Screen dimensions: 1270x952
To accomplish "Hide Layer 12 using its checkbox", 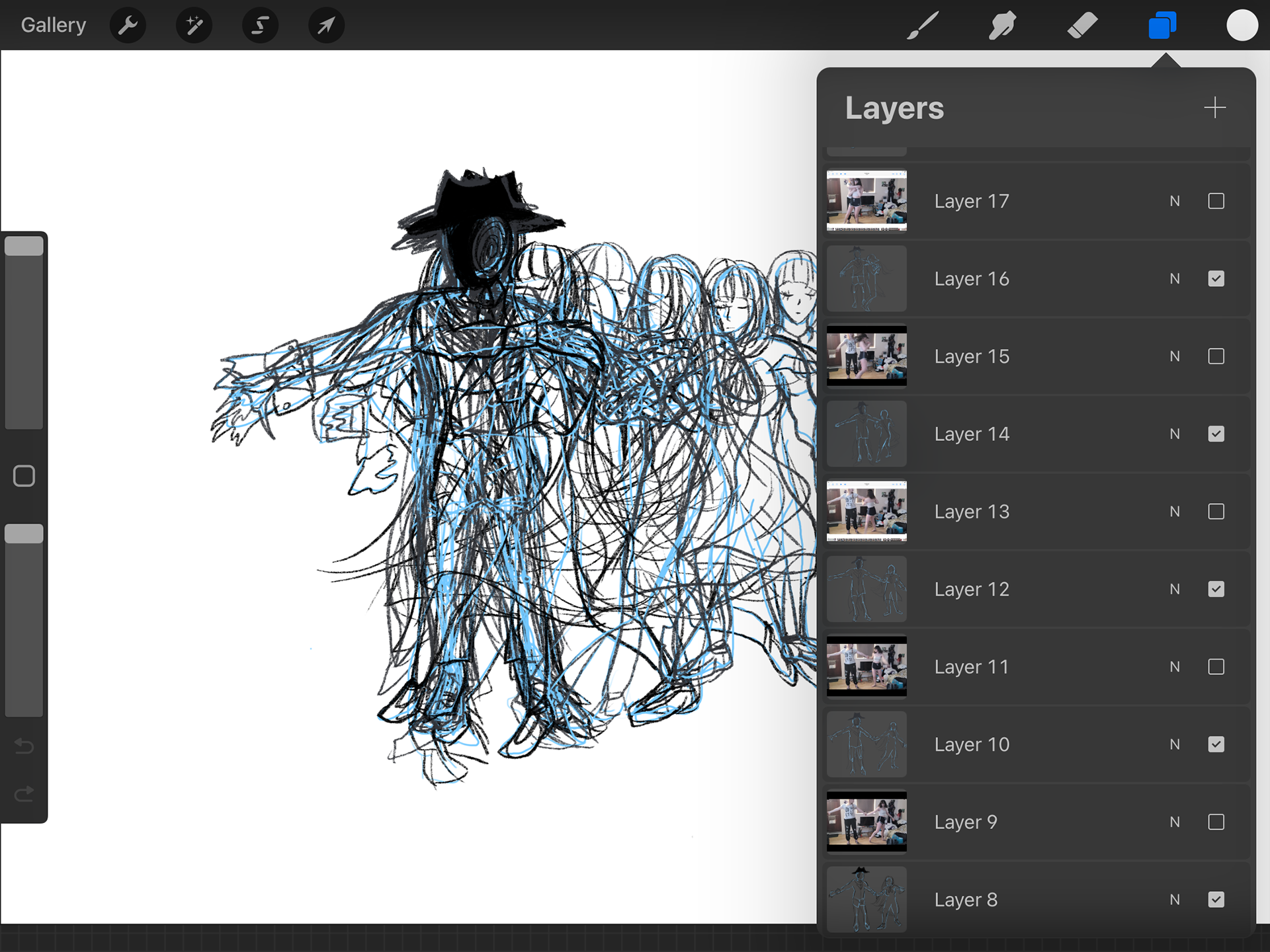I will [x=1216, y=589].
